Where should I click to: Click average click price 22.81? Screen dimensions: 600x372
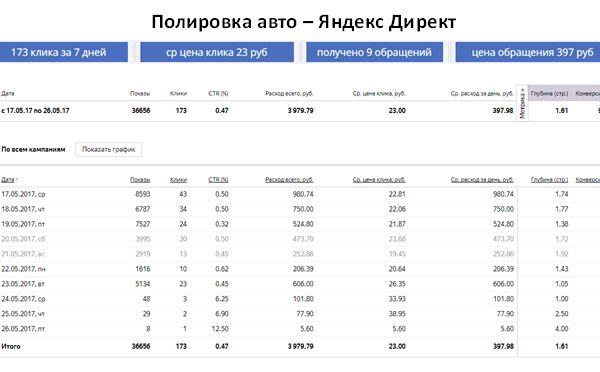click(397, 194)
